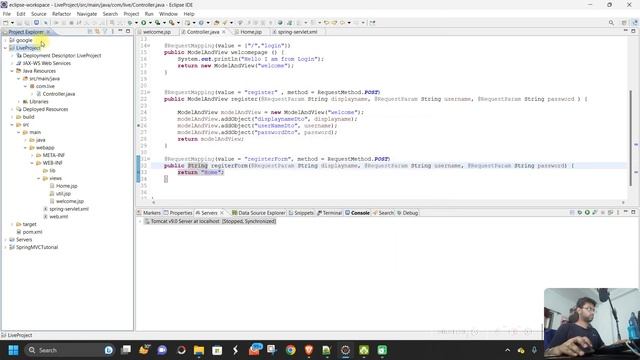The width and height of the screenshot is (640, 360).
Task: Maximize the Project Explorer view
Action: click(x=128, y=31)
